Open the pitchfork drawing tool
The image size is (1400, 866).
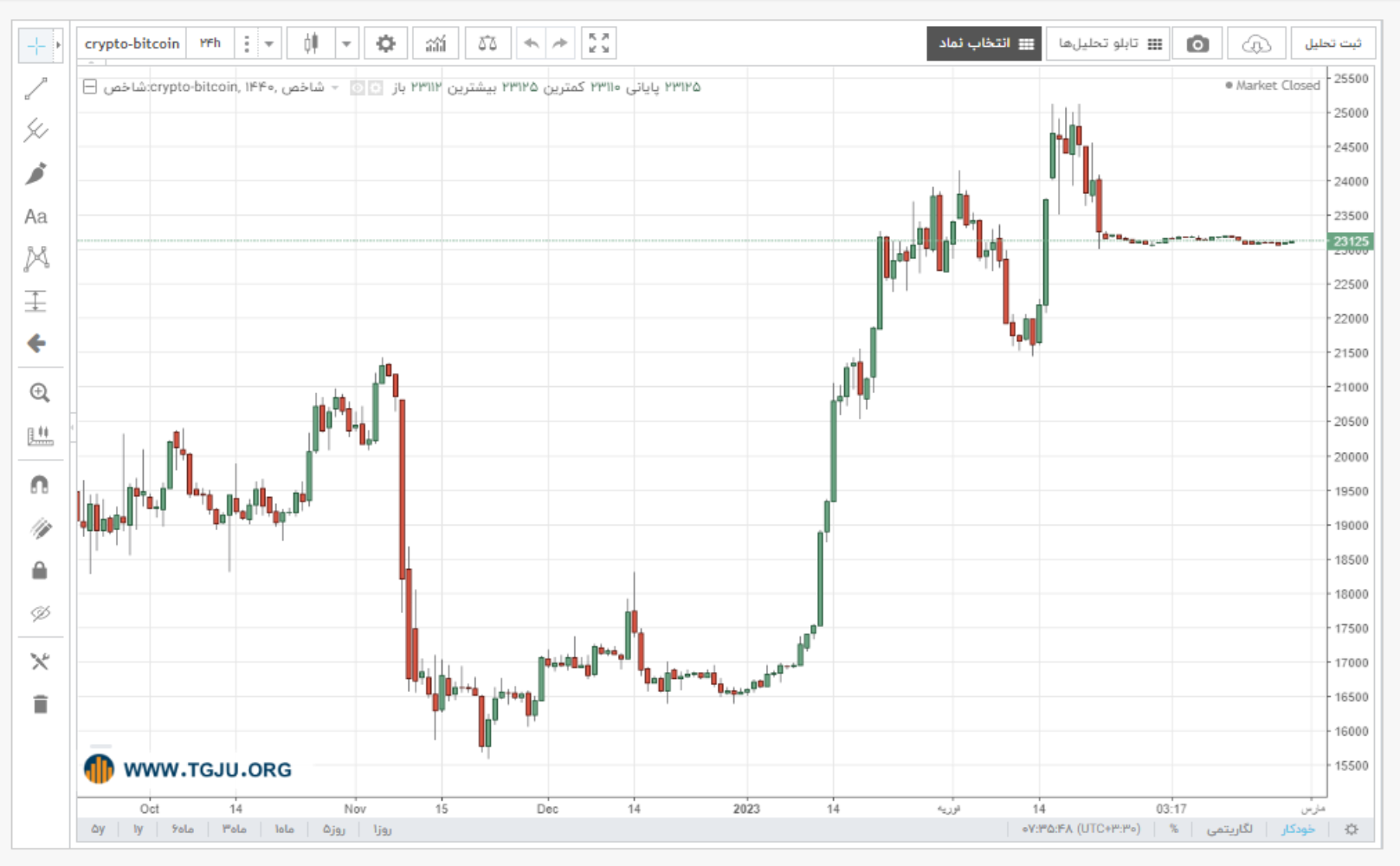coord(36,131)
